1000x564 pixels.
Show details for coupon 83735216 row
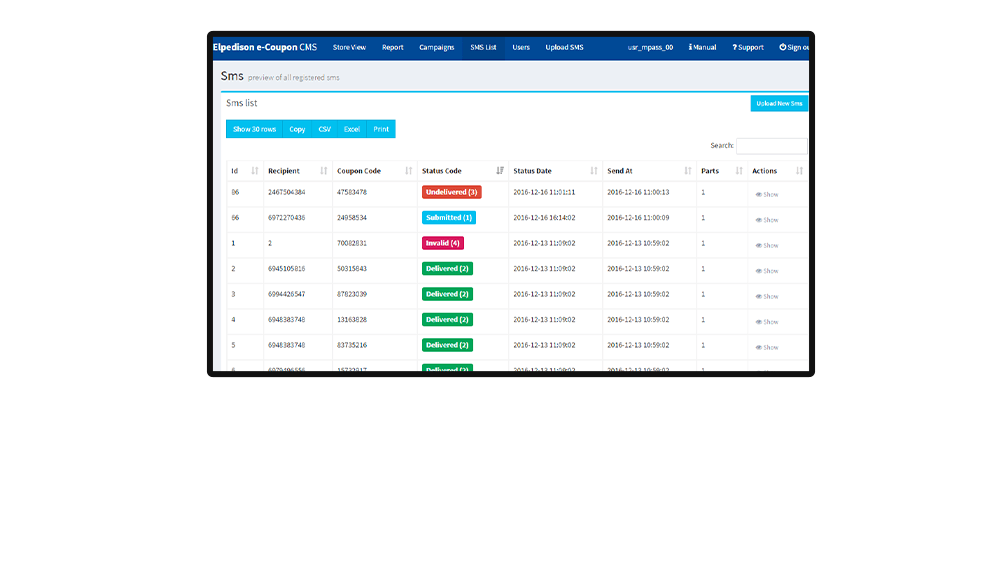pyautogui.click(x=767, y=348)
